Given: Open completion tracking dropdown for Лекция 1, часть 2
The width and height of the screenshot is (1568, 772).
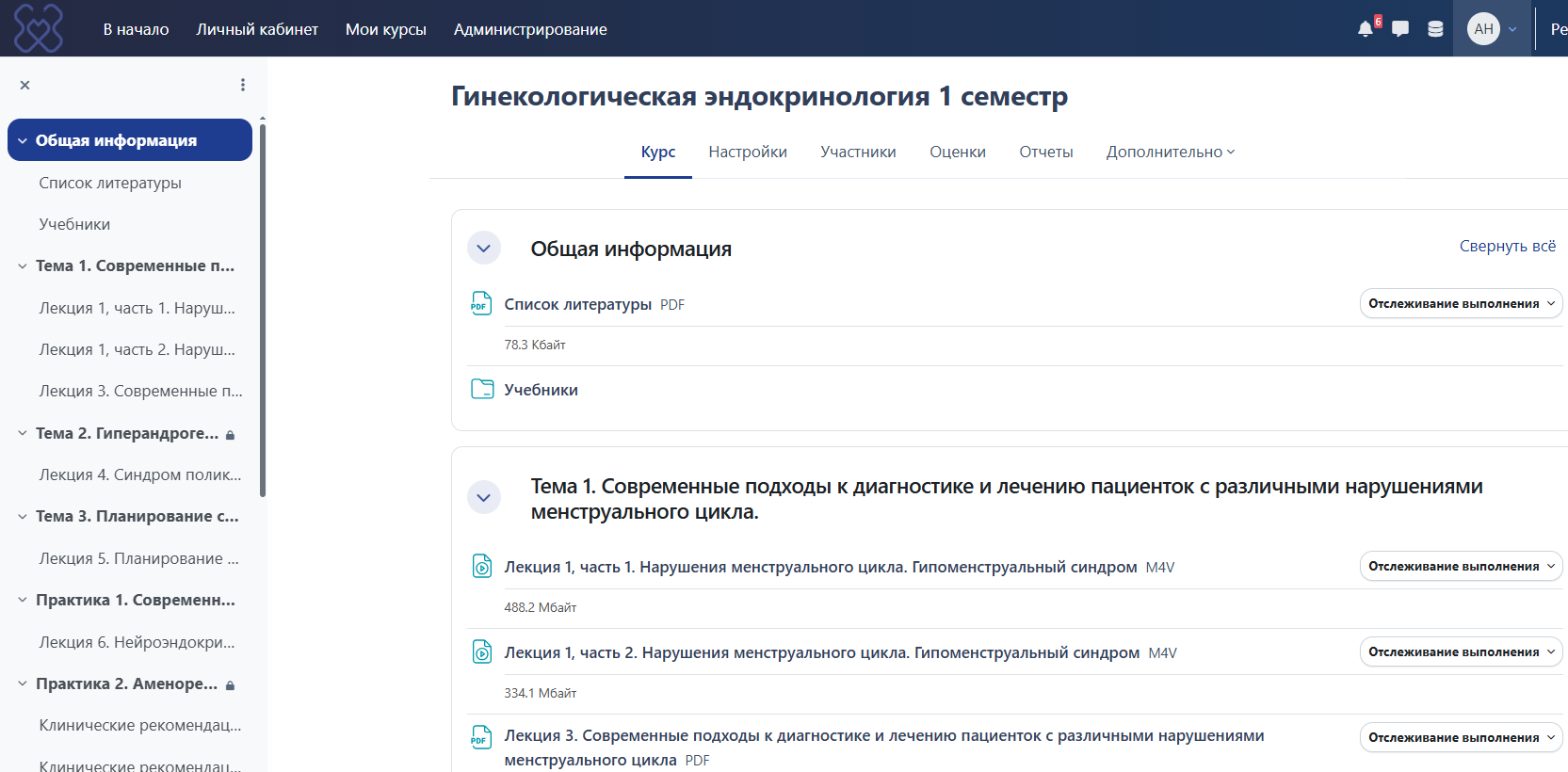Looking at the screenshot, I should (1462, 652).
